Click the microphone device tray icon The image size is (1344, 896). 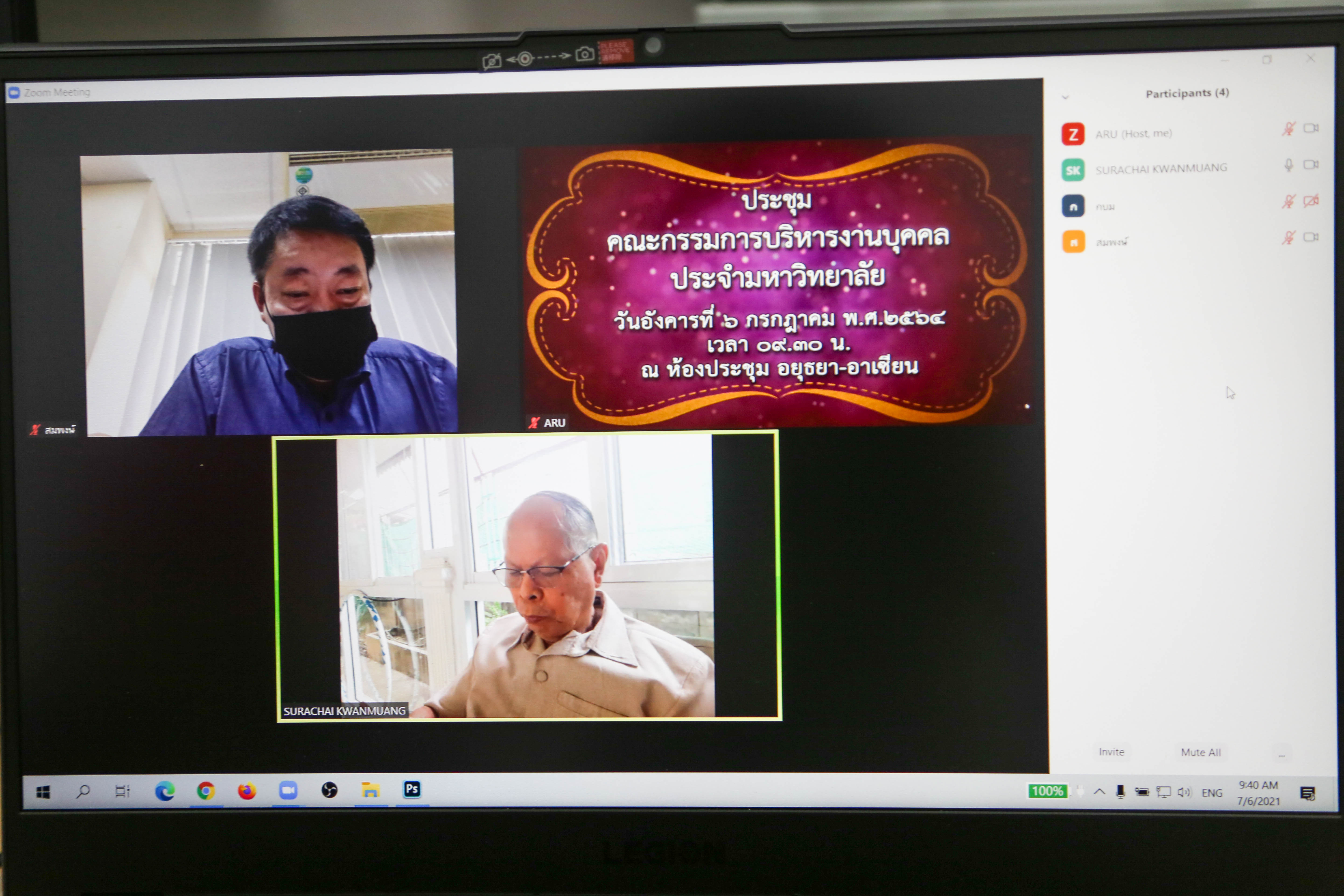(x=1120, y=792)
